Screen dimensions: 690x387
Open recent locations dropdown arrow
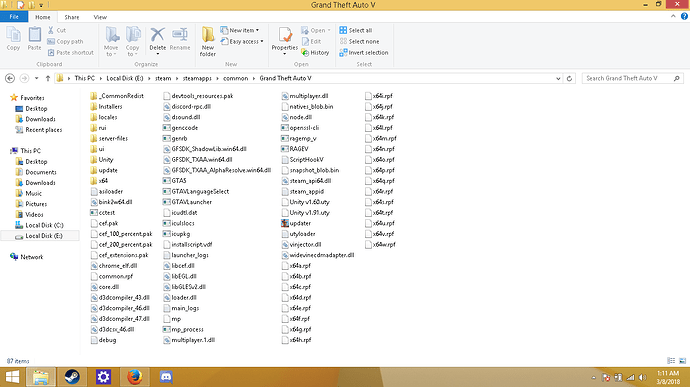(36, 78)
